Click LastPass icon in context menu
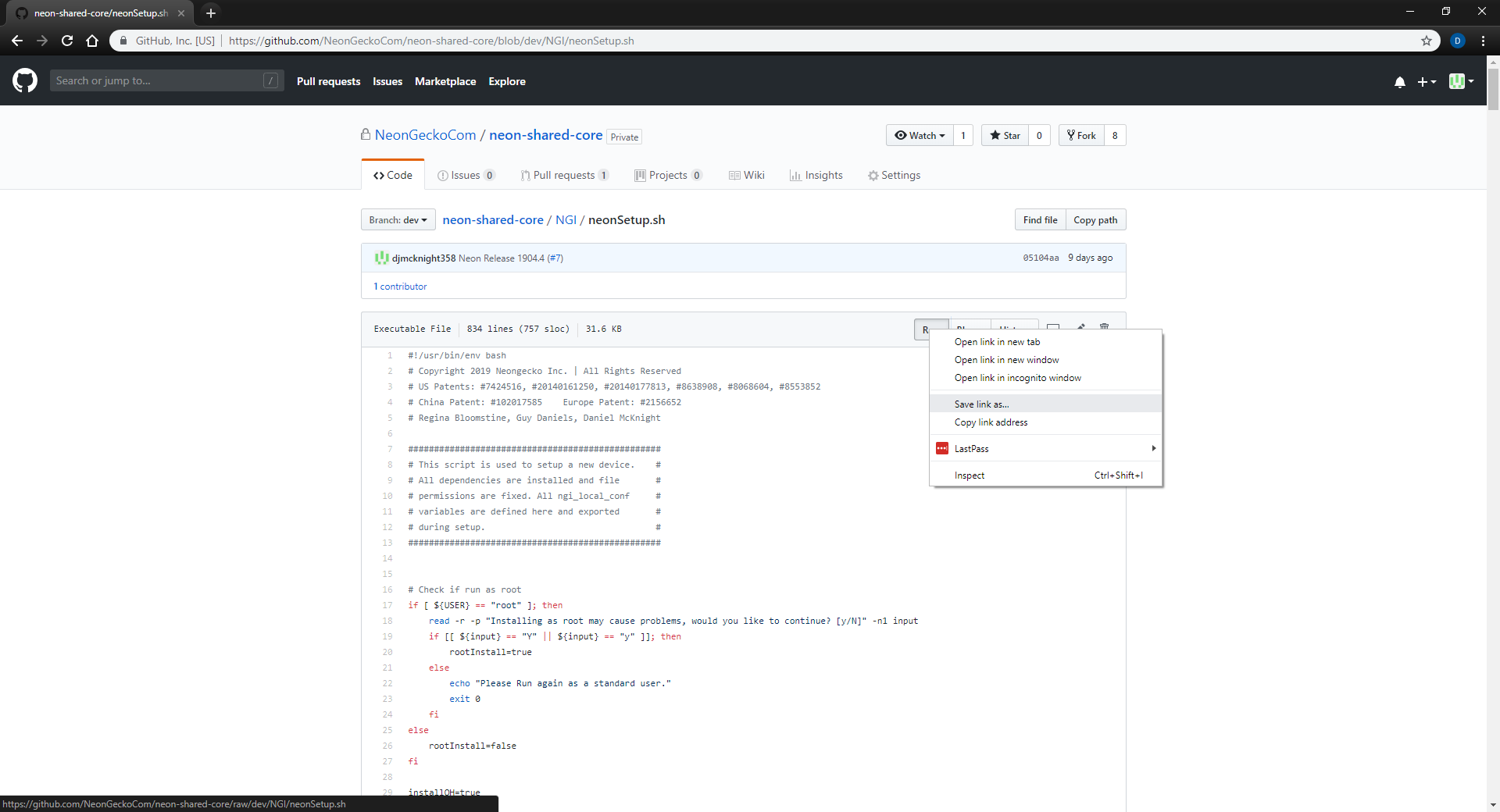Image resolution: width=1500 pixels, height=812 pixels. [x=942, y=449]
